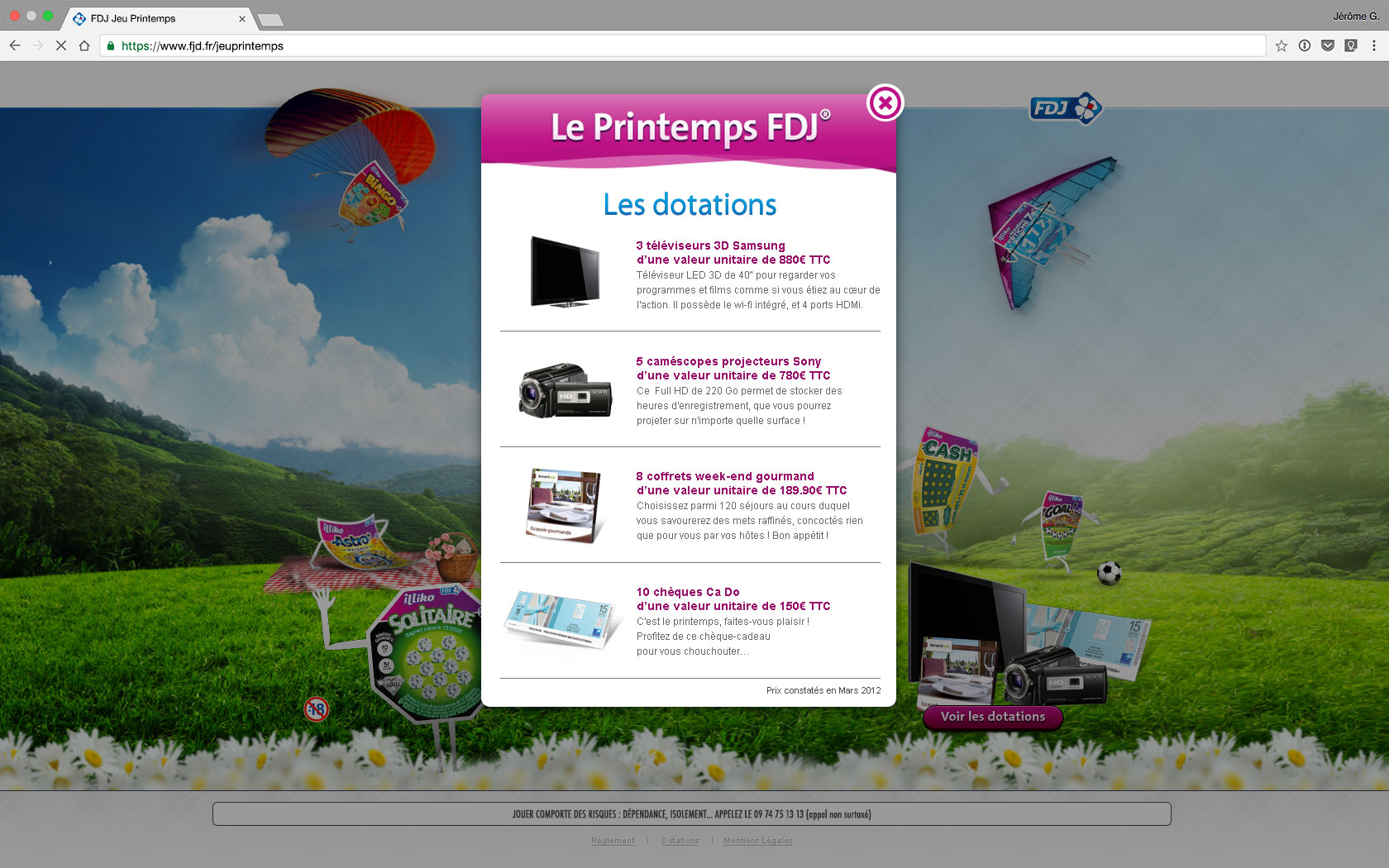Click the 8 coffrets week-end gourmand heading

pos(742,483)
